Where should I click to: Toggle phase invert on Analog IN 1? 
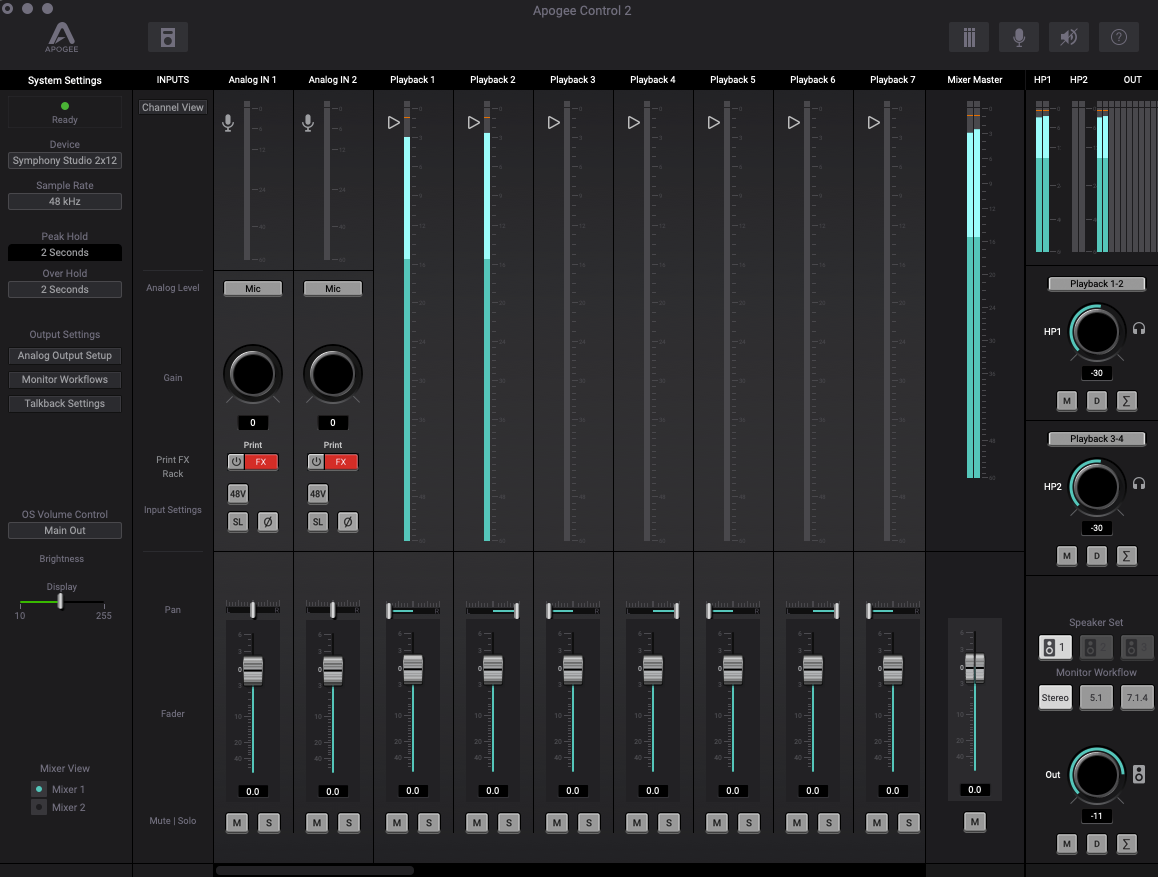[x=267, y=522]
